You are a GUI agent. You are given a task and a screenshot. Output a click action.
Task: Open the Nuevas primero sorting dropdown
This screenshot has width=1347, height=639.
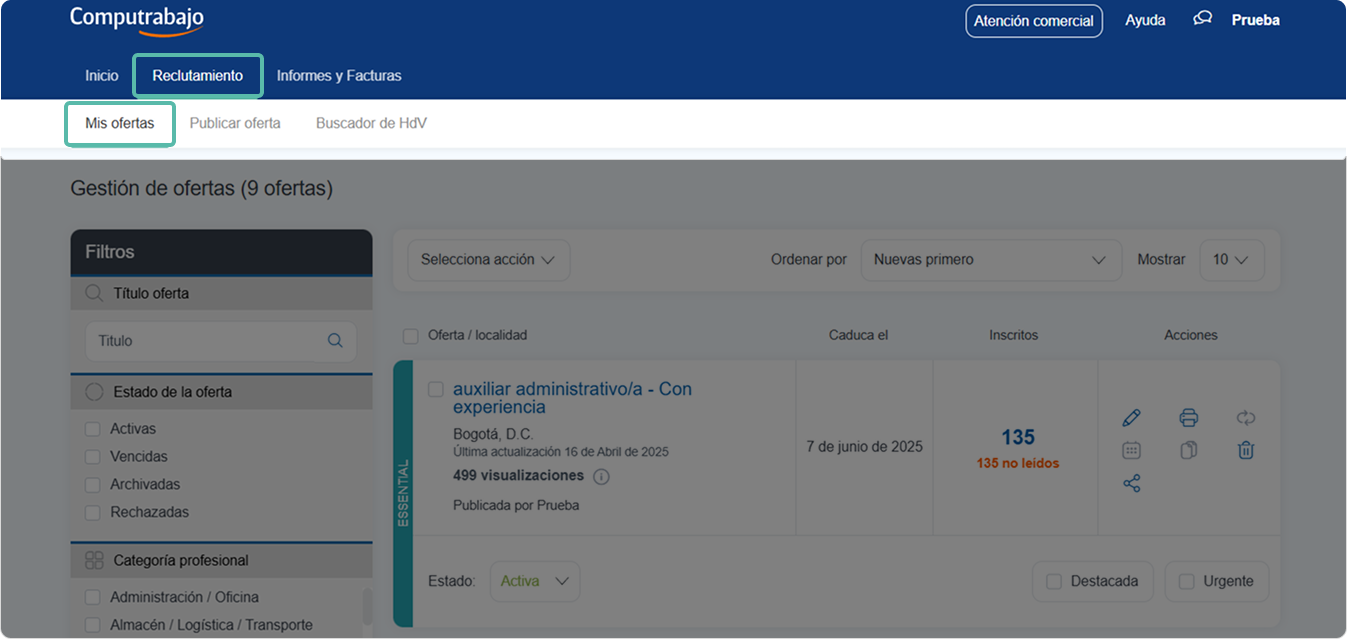(990, 259)
